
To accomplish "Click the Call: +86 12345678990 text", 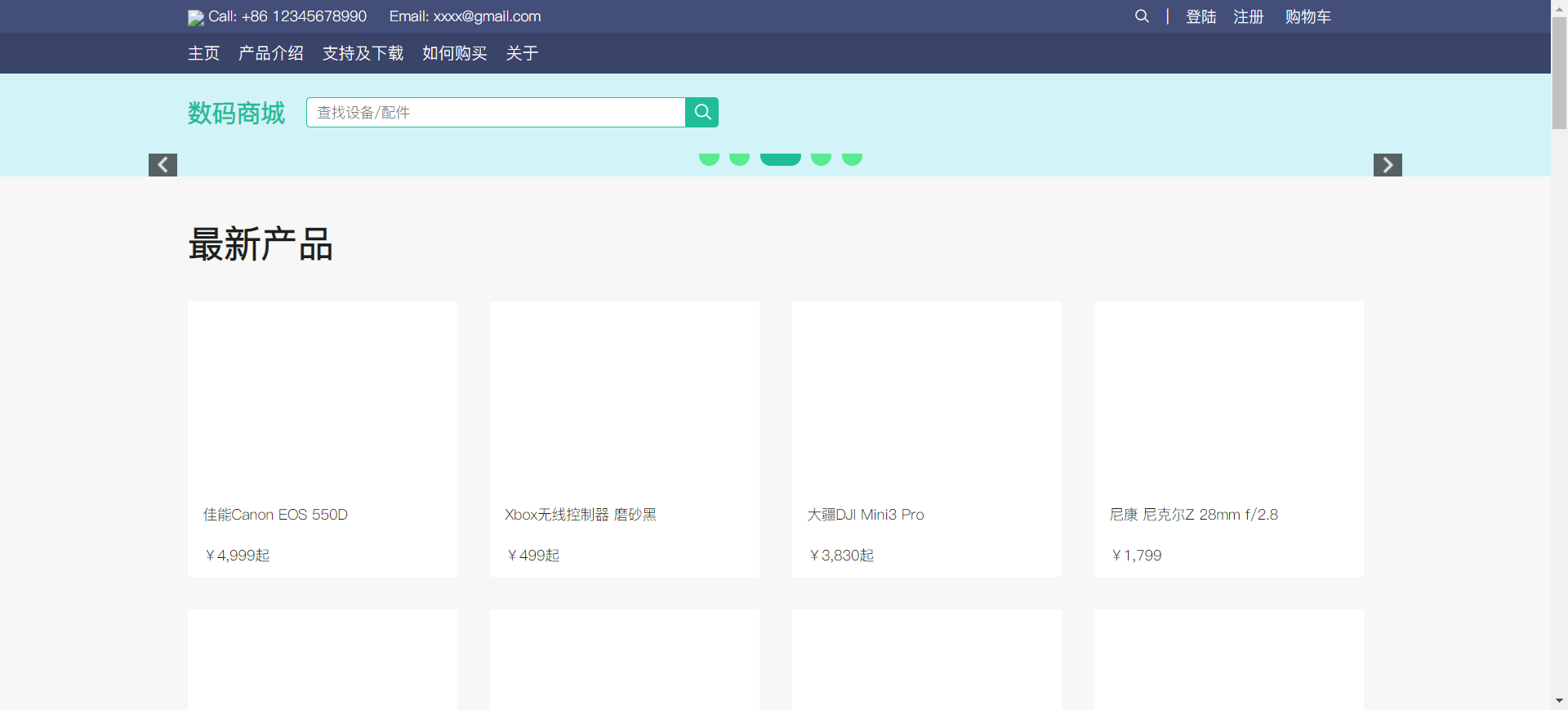I will (287, 16).
